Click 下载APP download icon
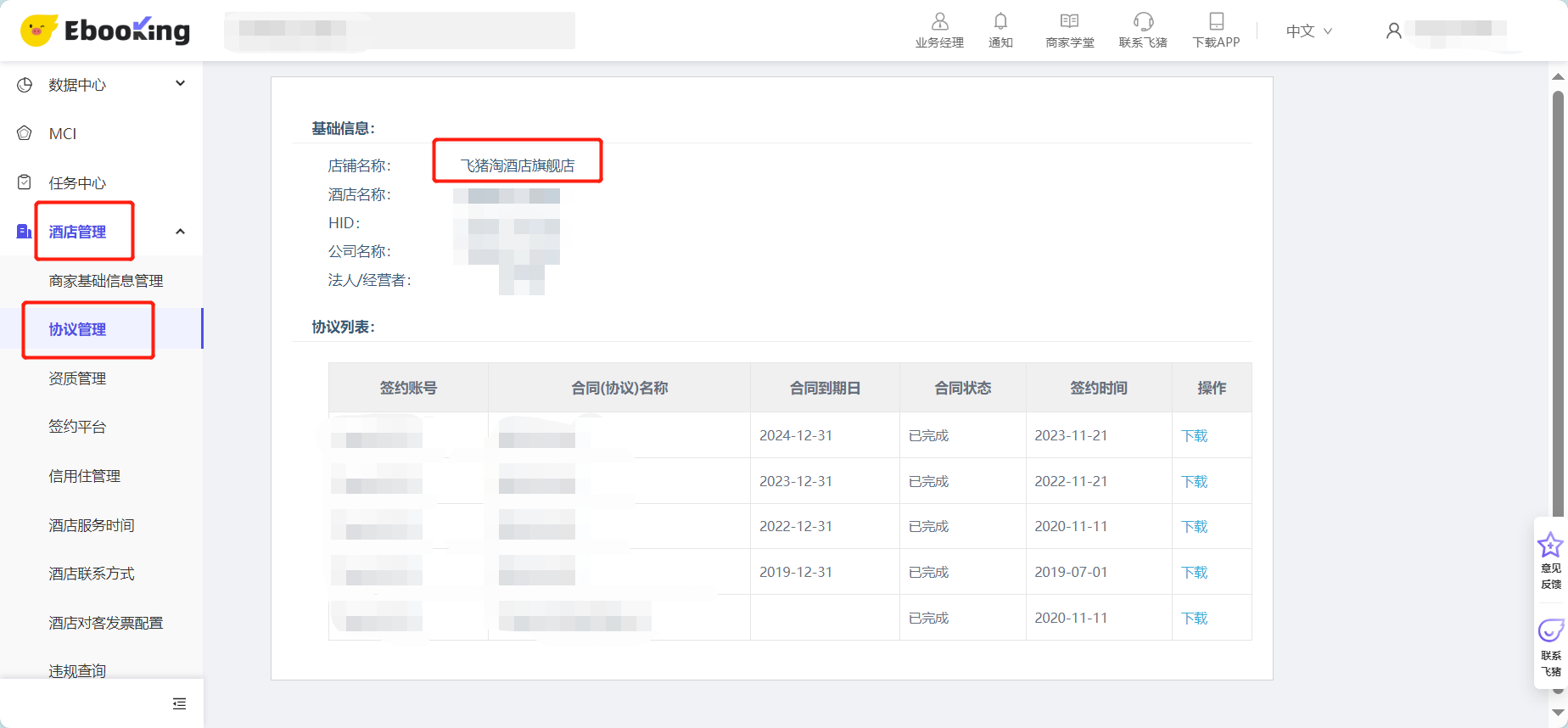 1216,21
